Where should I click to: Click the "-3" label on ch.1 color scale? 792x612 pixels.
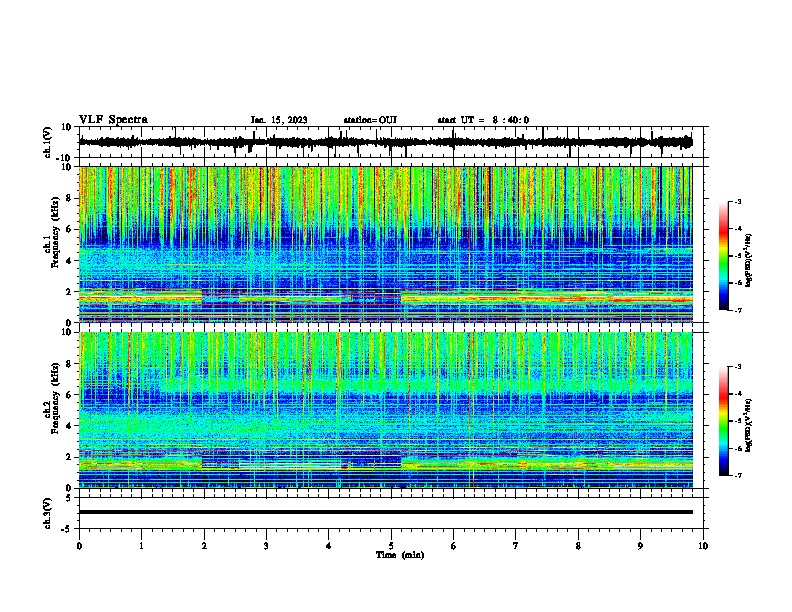click(x=737, y=202)
